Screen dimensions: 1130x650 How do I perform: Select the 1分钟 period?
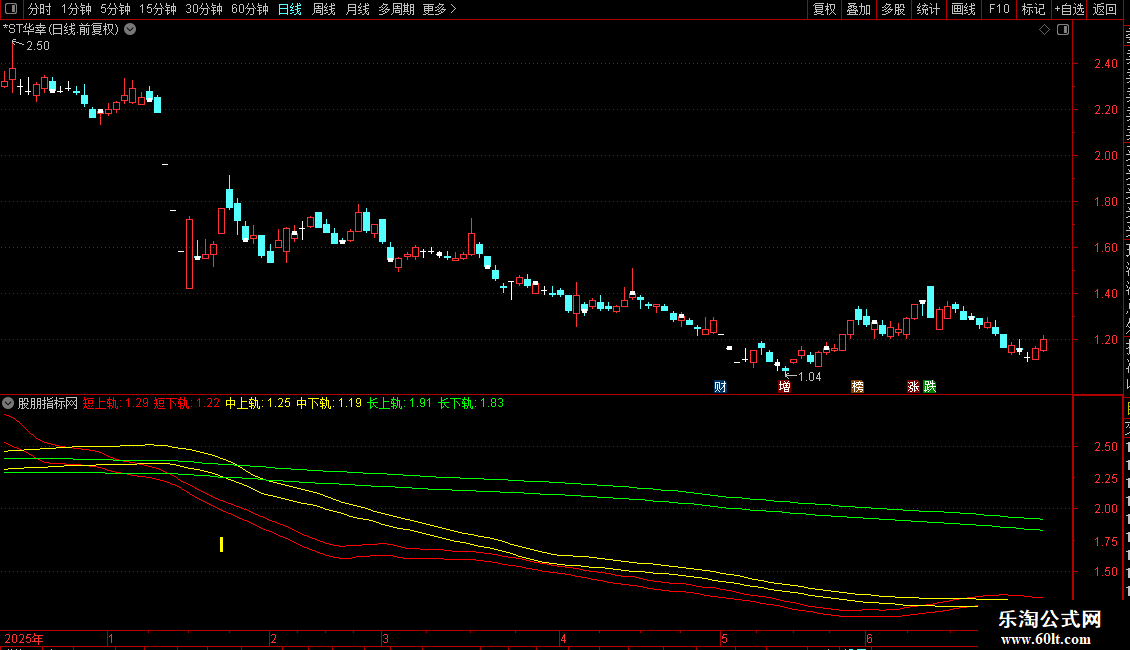point(76,9)
